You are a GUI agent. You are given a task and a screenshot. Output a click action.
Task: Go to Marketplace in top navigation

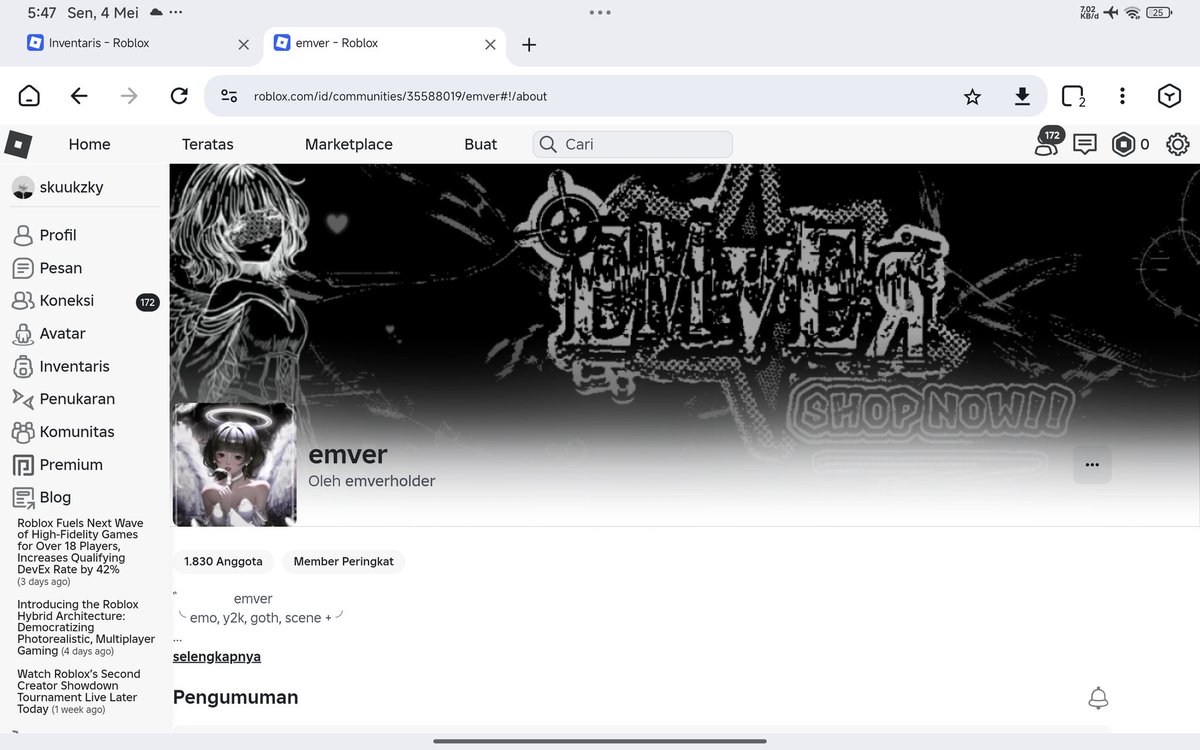click(x=349, y=144)
